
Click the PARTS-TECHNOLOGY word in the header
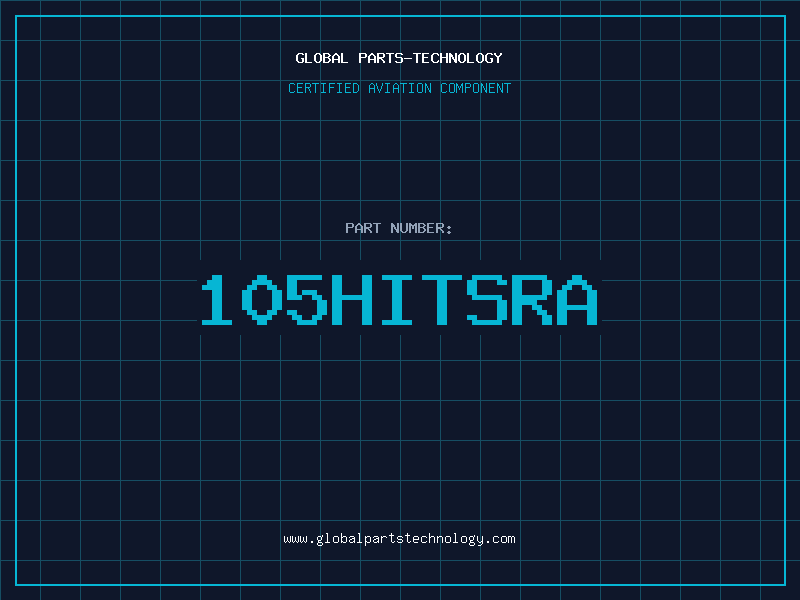coord(430,58)
